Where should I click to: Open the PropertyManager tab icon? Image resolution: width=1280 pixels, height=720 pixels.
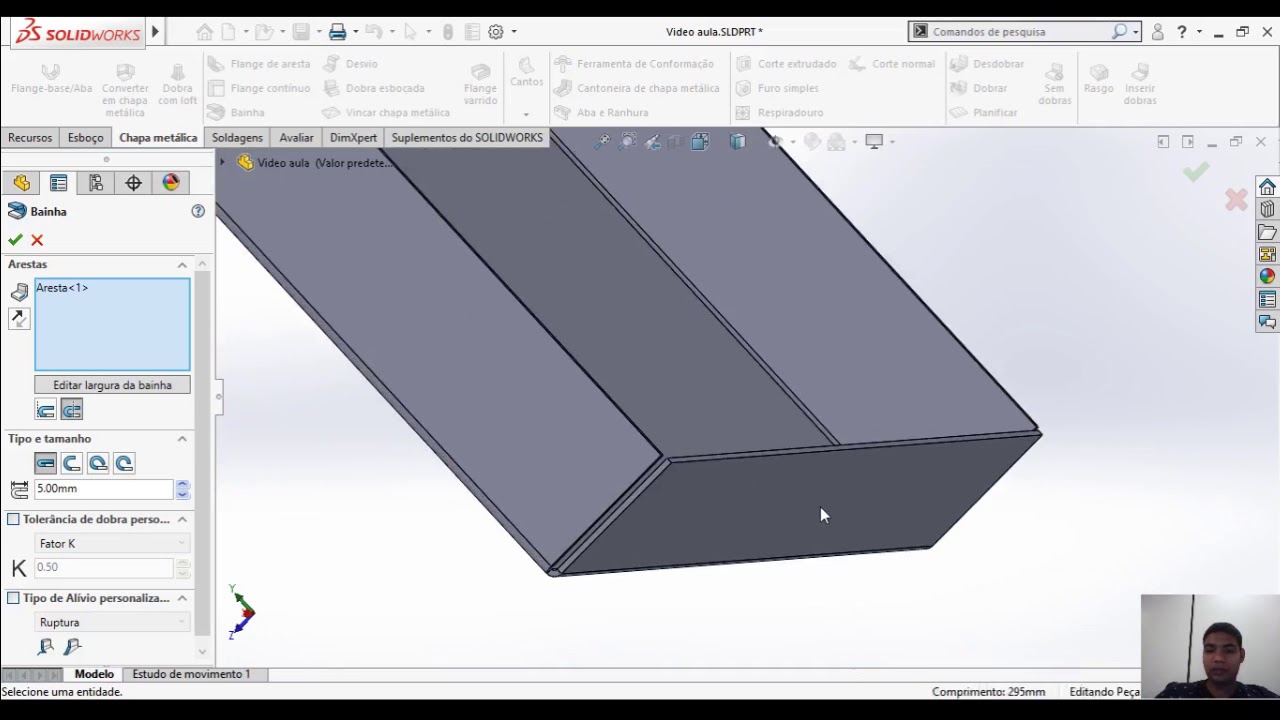pyautogui.click(x=59, y=183)
